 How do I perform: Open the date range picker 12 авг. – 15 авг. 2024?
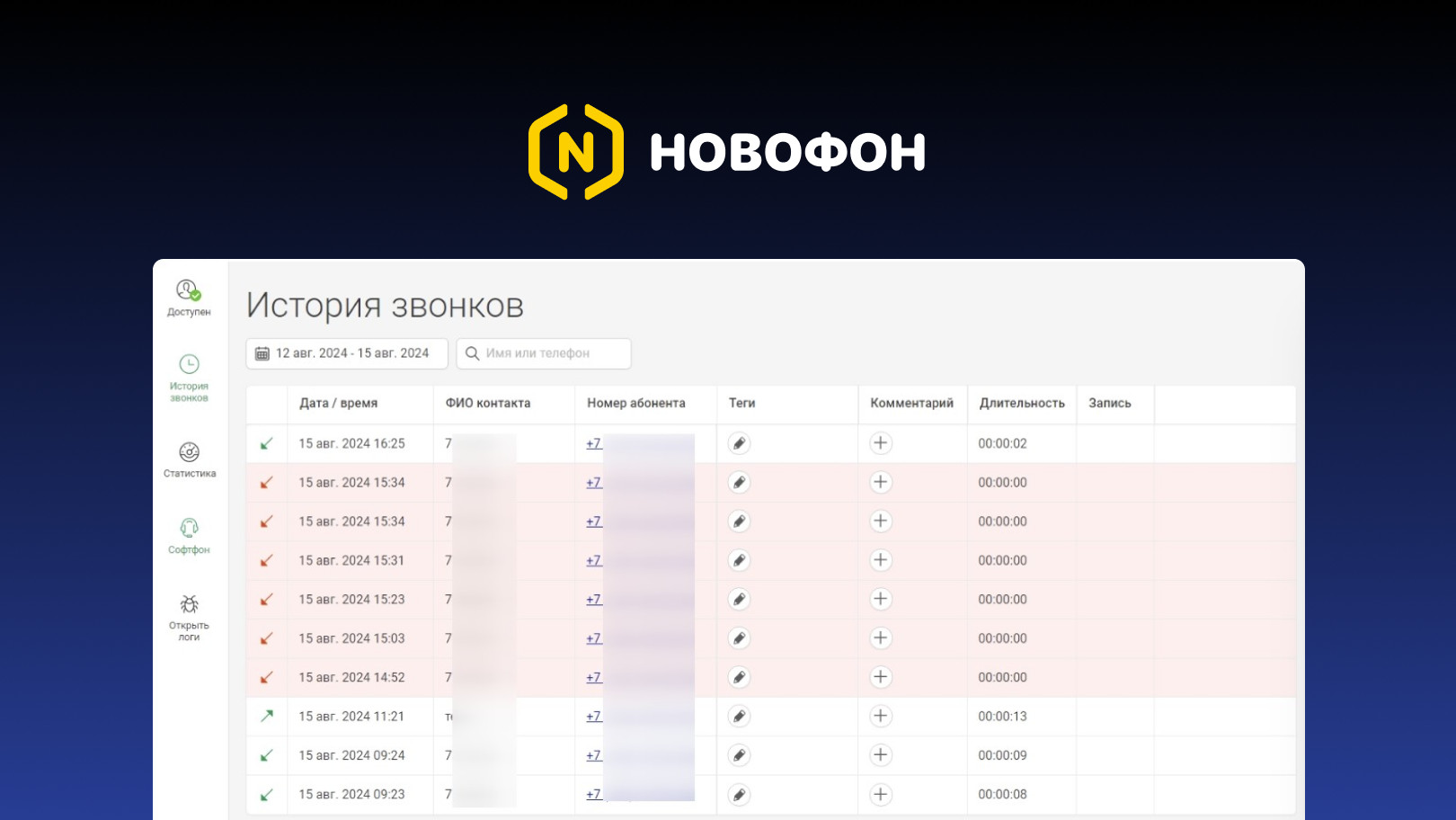(x=347, y=353)
